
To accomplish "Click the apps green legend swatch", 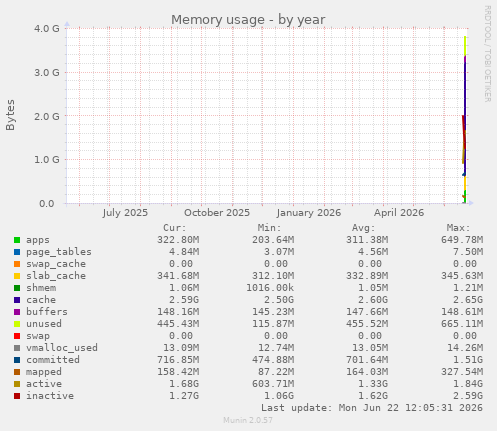I will (17, 240).
